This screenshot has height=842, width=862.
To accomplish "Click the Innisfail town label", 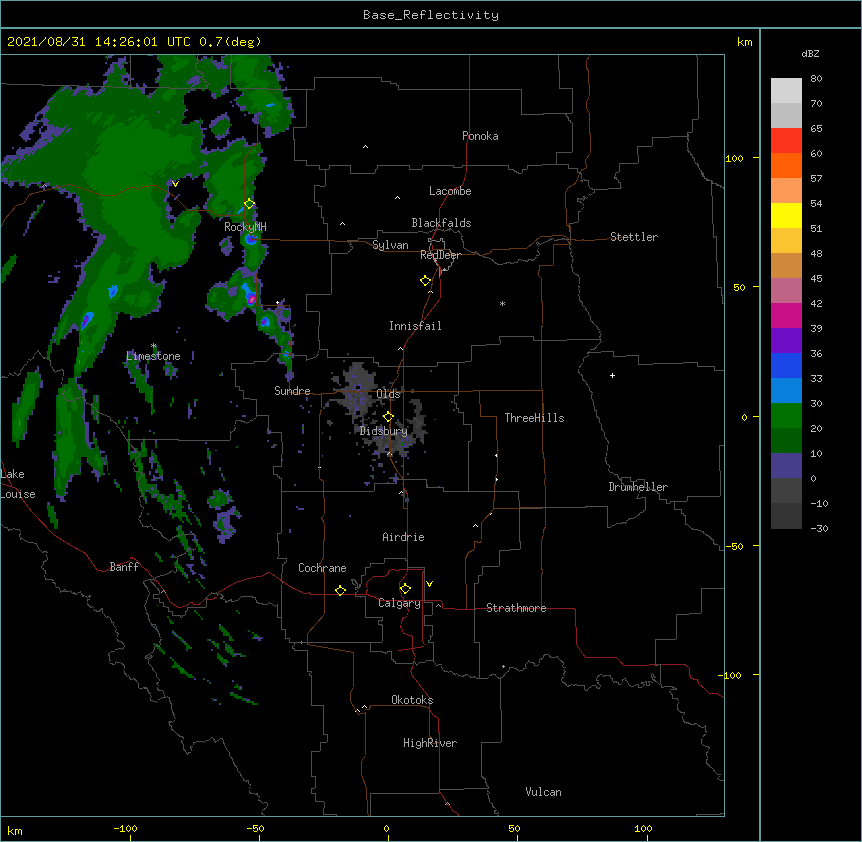I will [415, 326].
